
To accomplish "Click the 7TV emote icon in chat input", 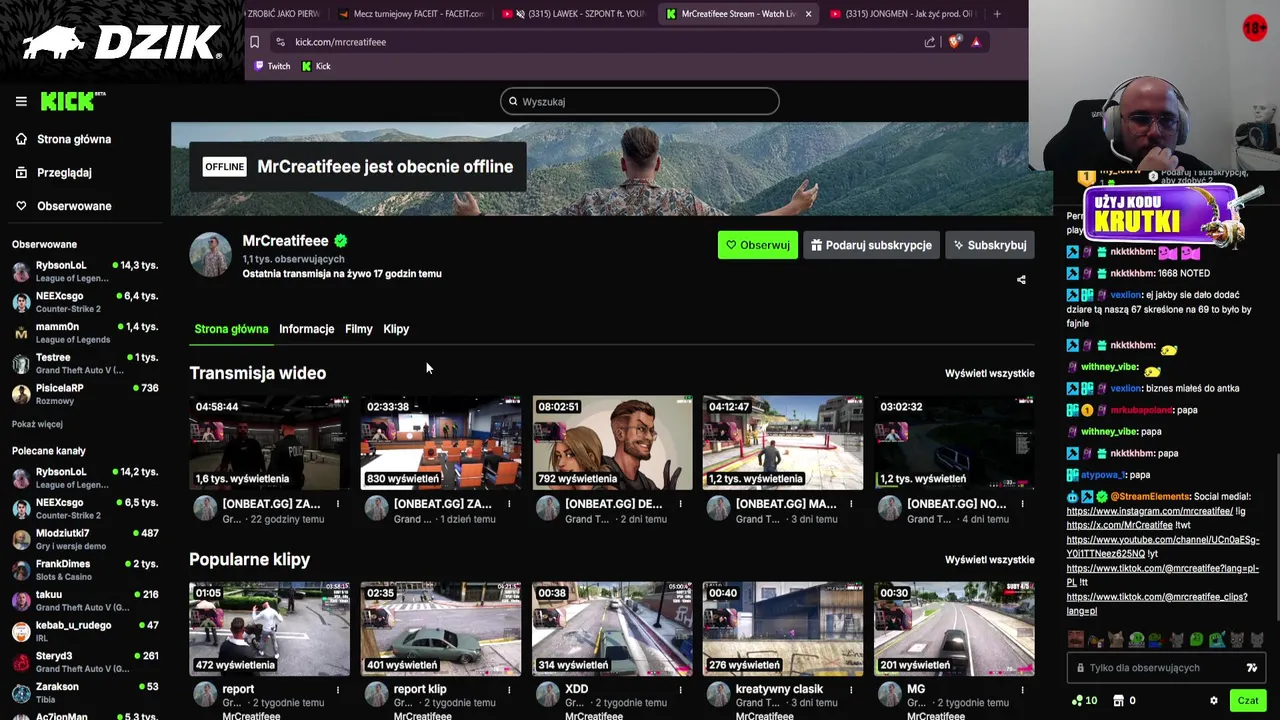I will (x=1251, y=668).
